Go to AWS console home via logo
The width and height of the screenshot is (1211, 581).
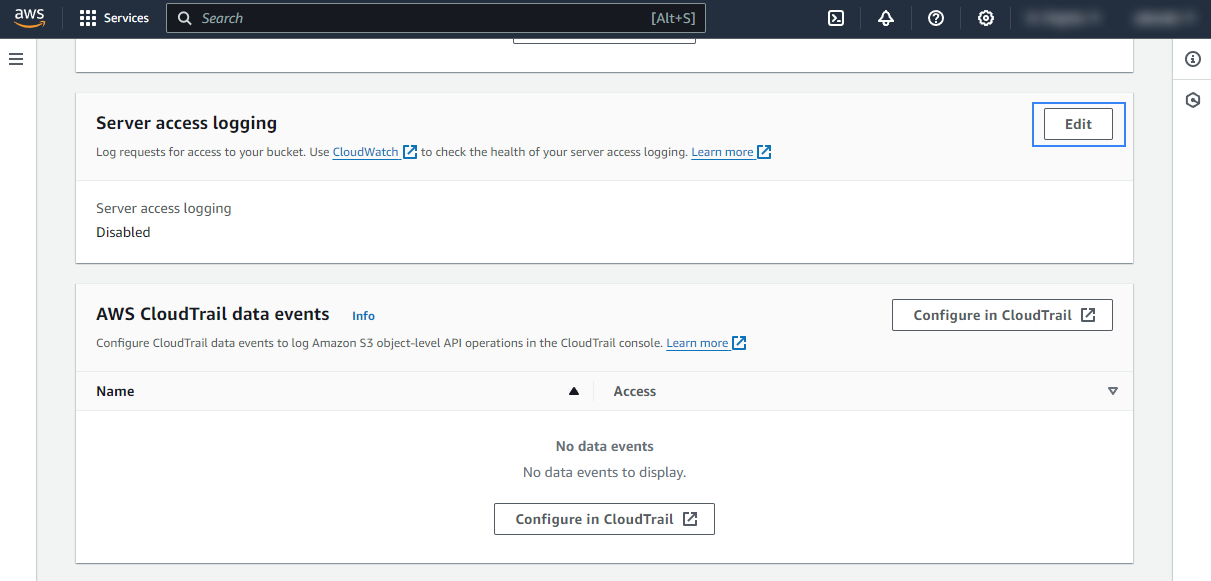pyautogui.click(x=30, y=18)
